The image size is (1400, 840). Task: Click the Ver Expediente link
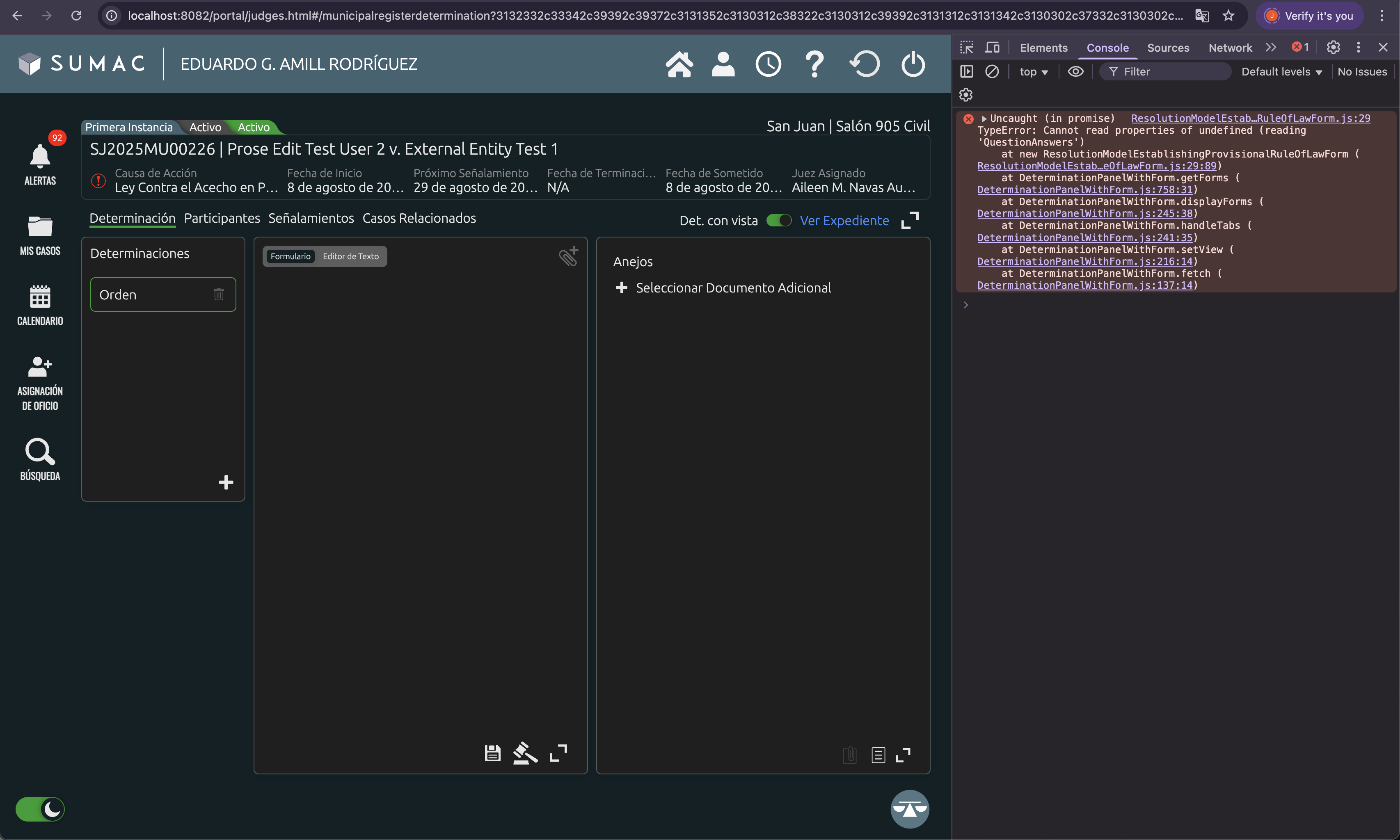(x=844, y=221)
